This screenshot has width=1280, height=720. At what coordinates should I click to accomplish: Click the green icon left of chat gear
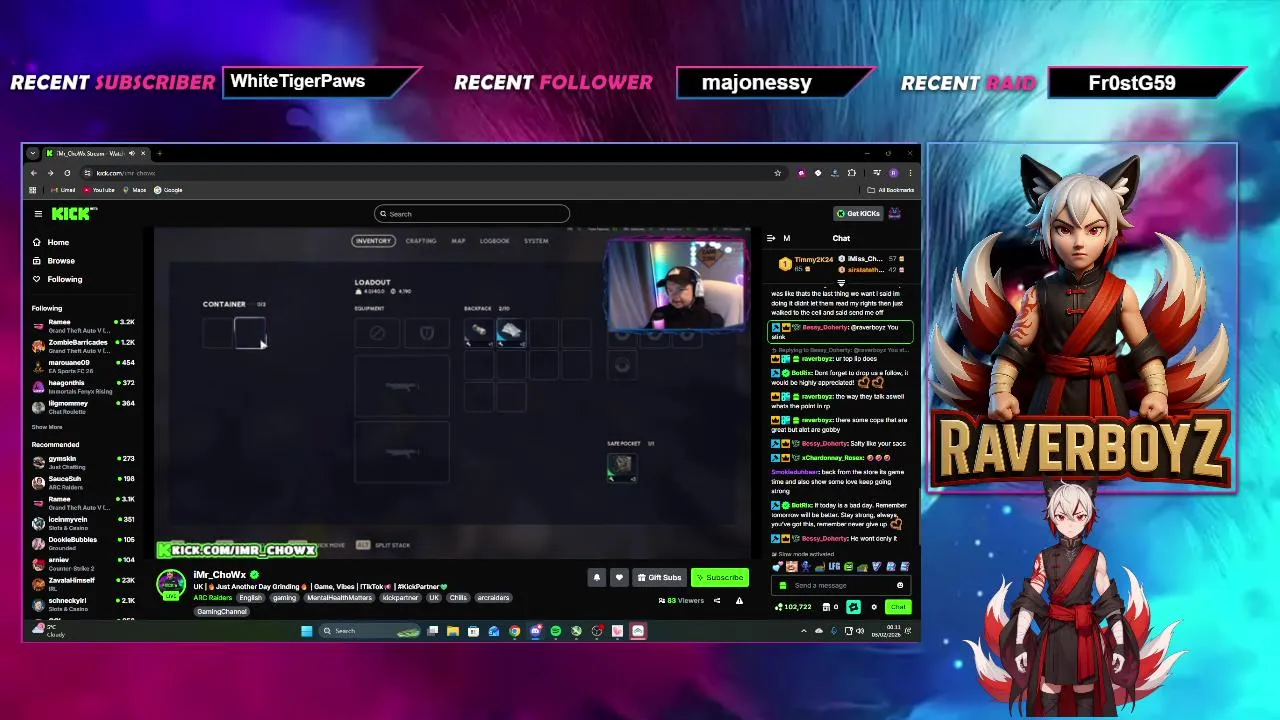click(x=853, y=607)
